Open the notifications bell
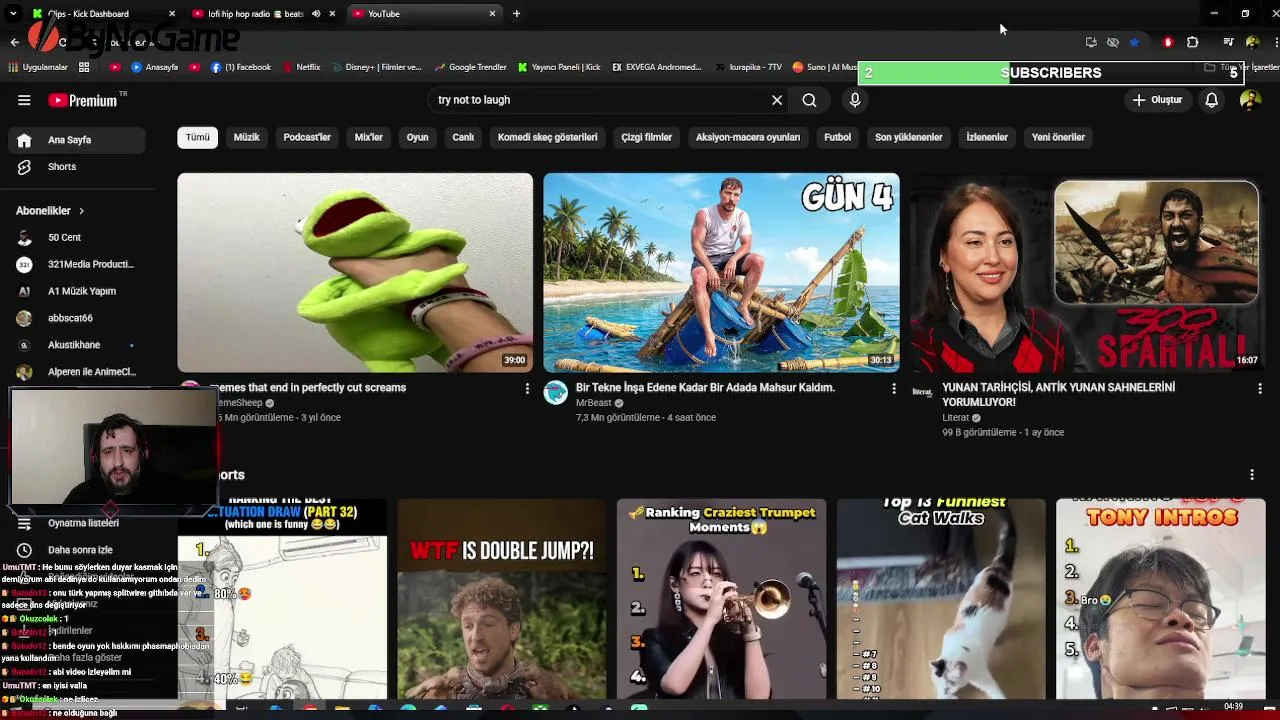 (x=1211, y=100)
